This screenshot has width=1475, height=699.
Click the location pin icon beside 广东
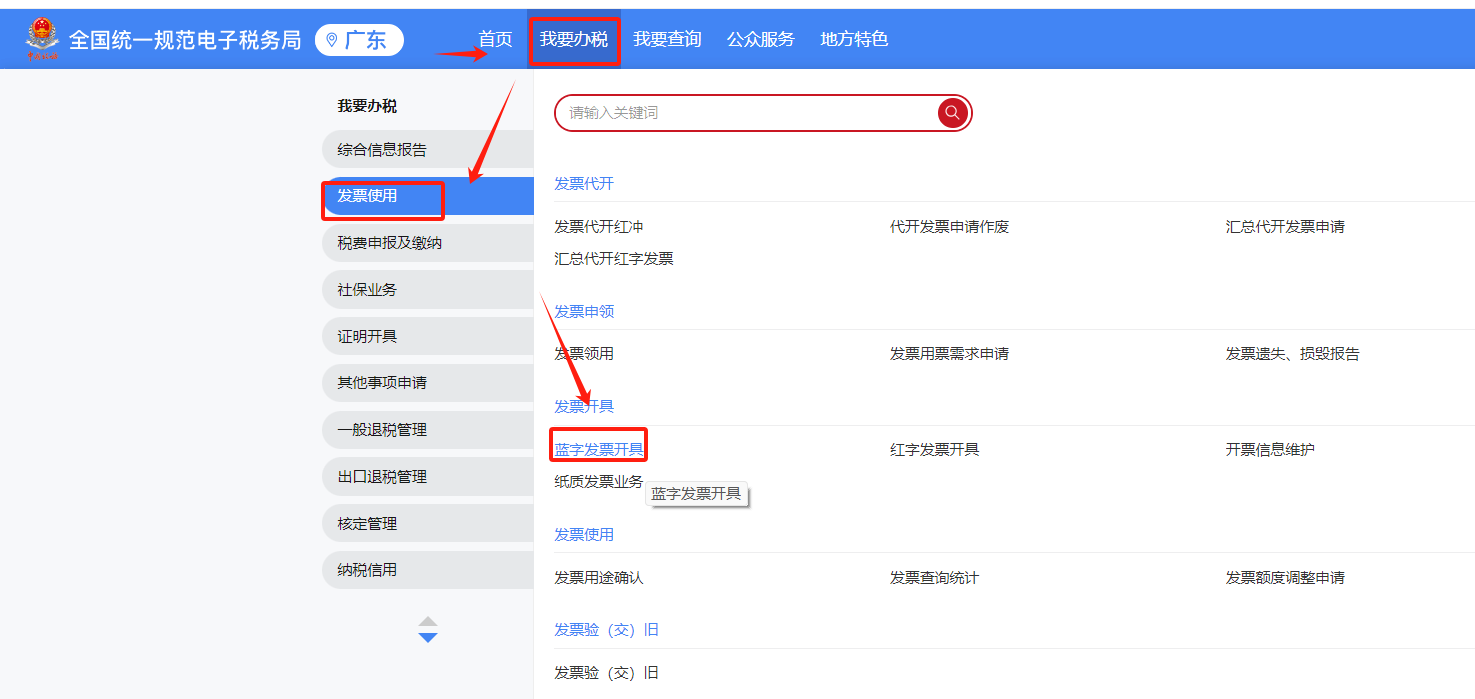click(332, 40)
